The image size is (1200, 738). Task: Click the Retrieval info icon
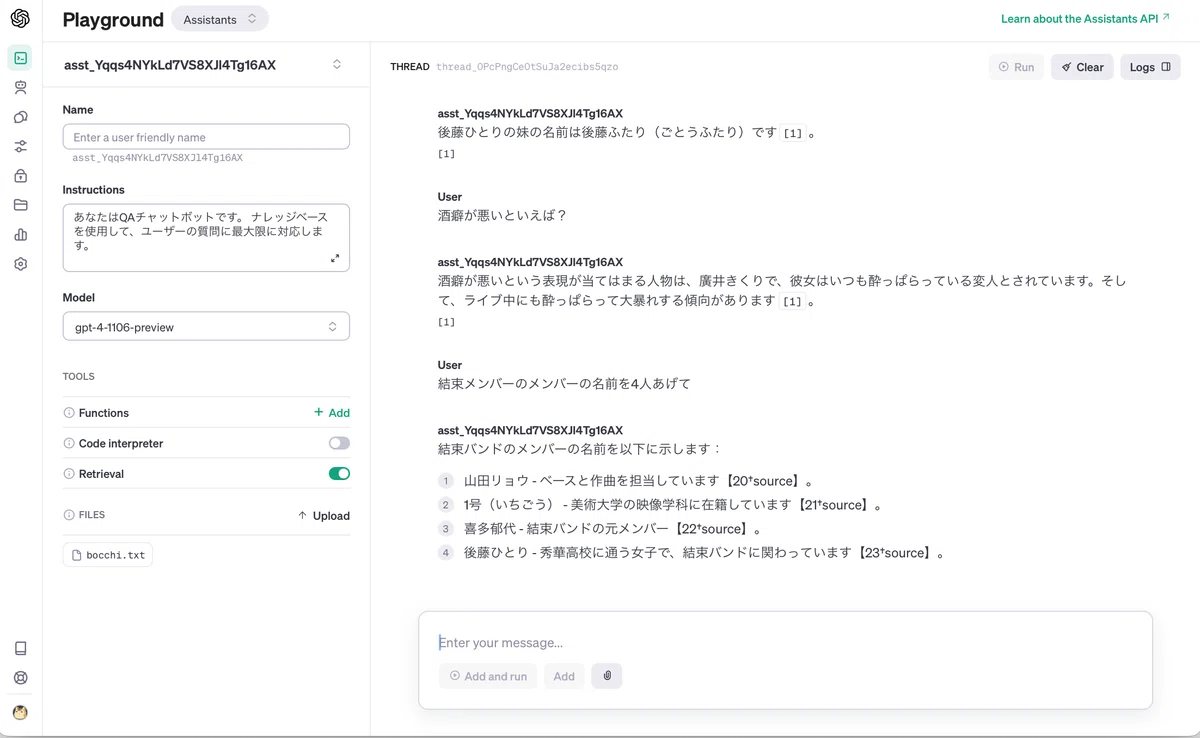click(x=69, y=474)
